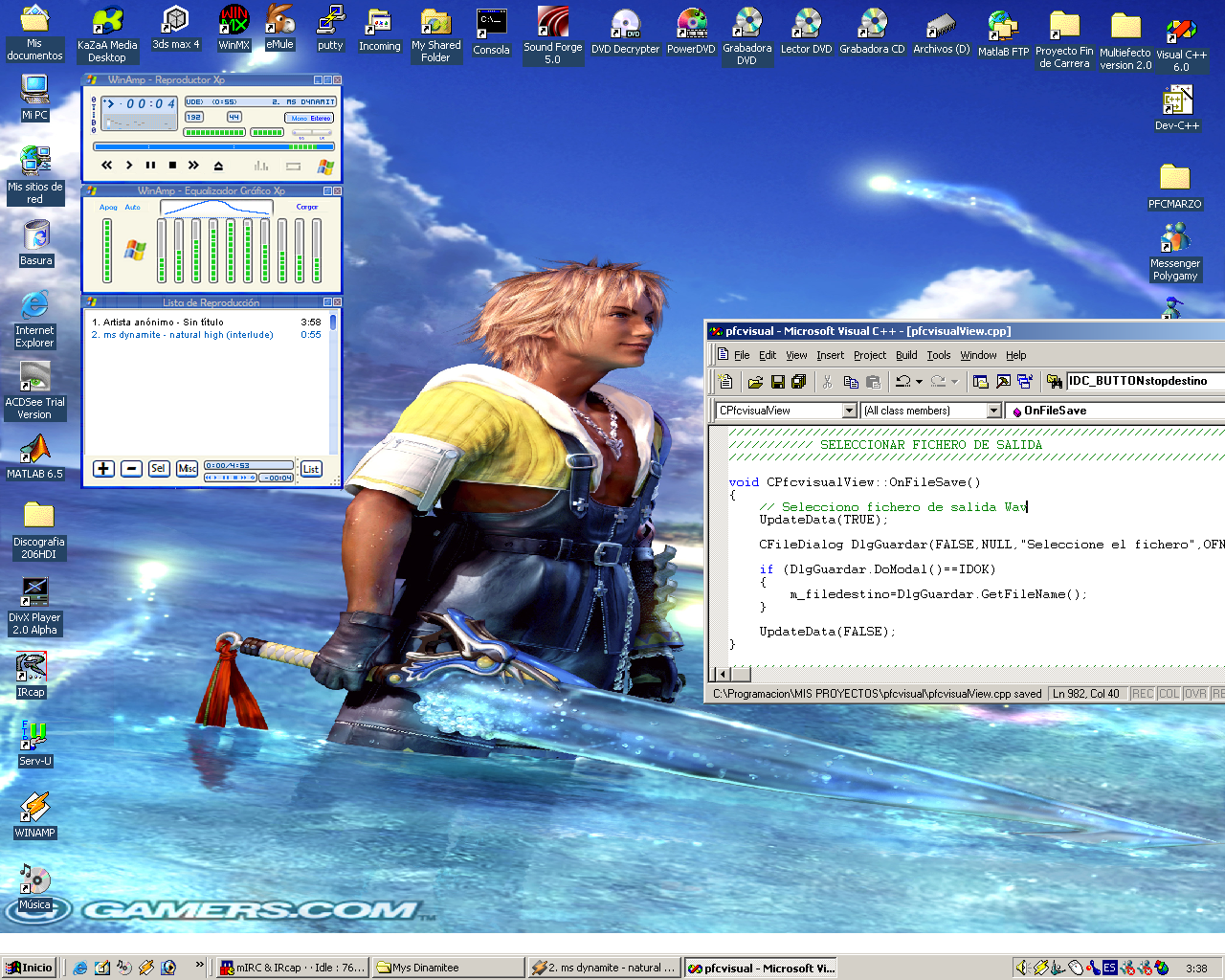Open the Build menu in Visual C++

906,355
